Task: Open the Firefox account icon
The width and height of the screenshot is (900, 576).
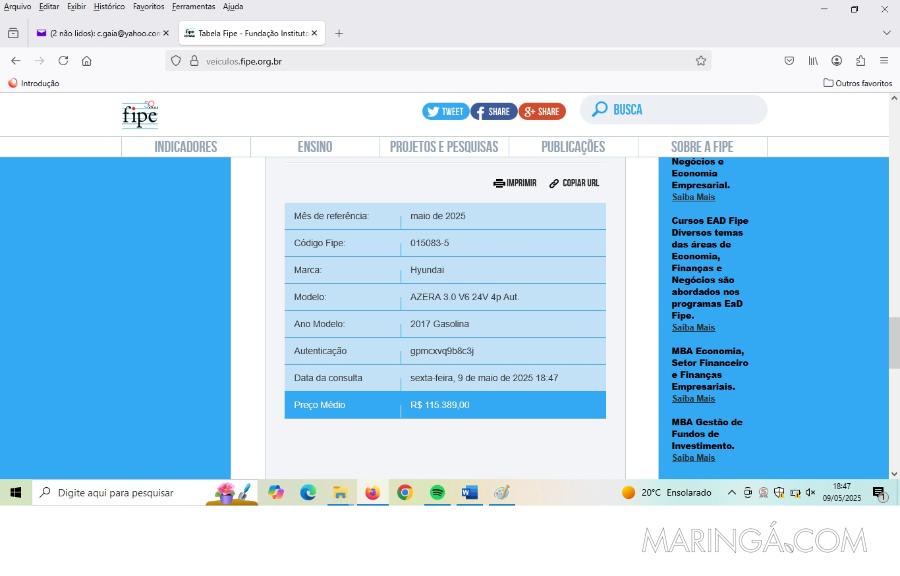Action: [837, 61]
